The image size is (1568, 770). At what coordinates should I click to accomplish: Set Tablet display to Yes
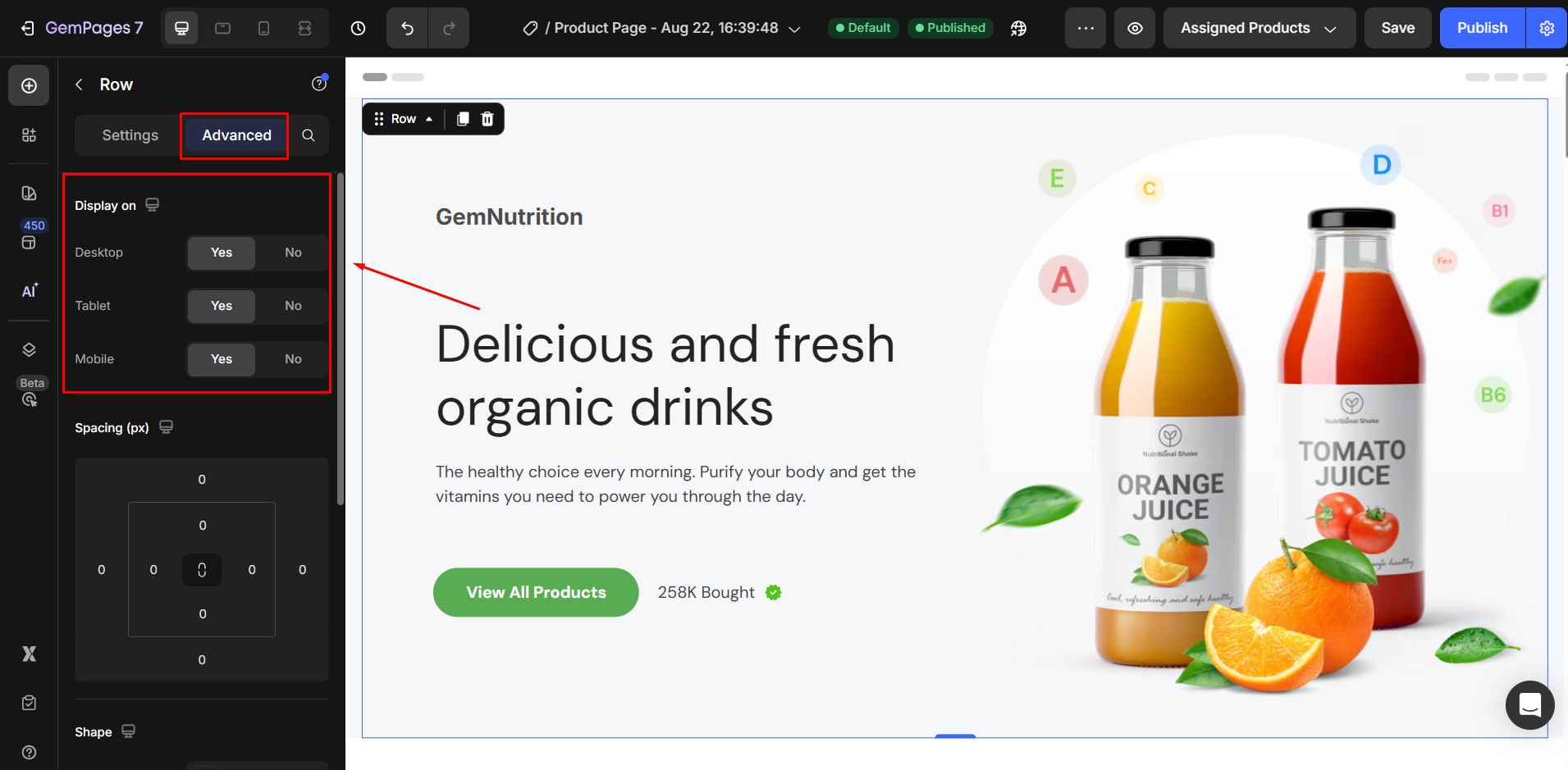click(222, 306)
